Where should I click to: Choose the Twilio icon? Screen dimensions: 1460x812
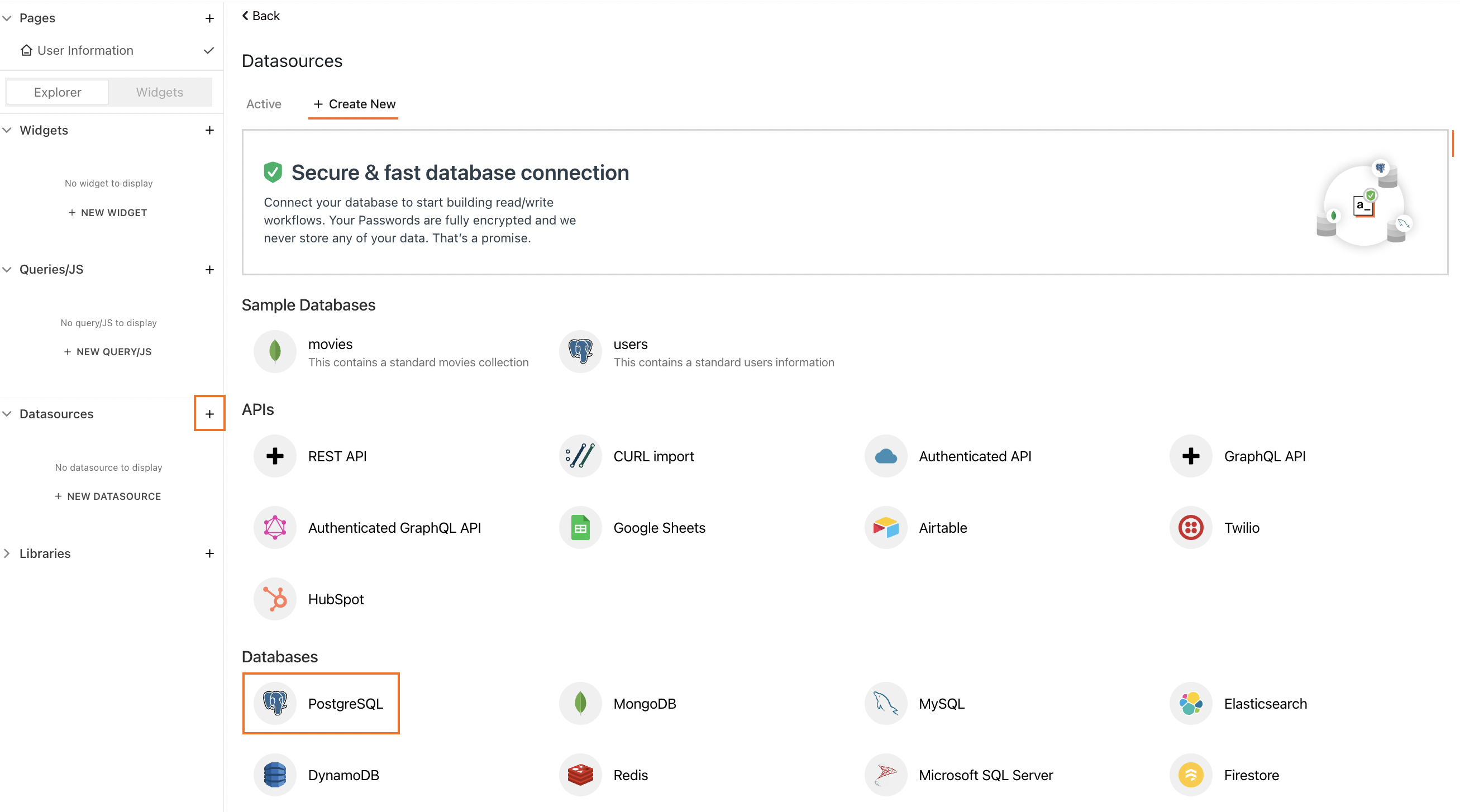(1191, 528)
